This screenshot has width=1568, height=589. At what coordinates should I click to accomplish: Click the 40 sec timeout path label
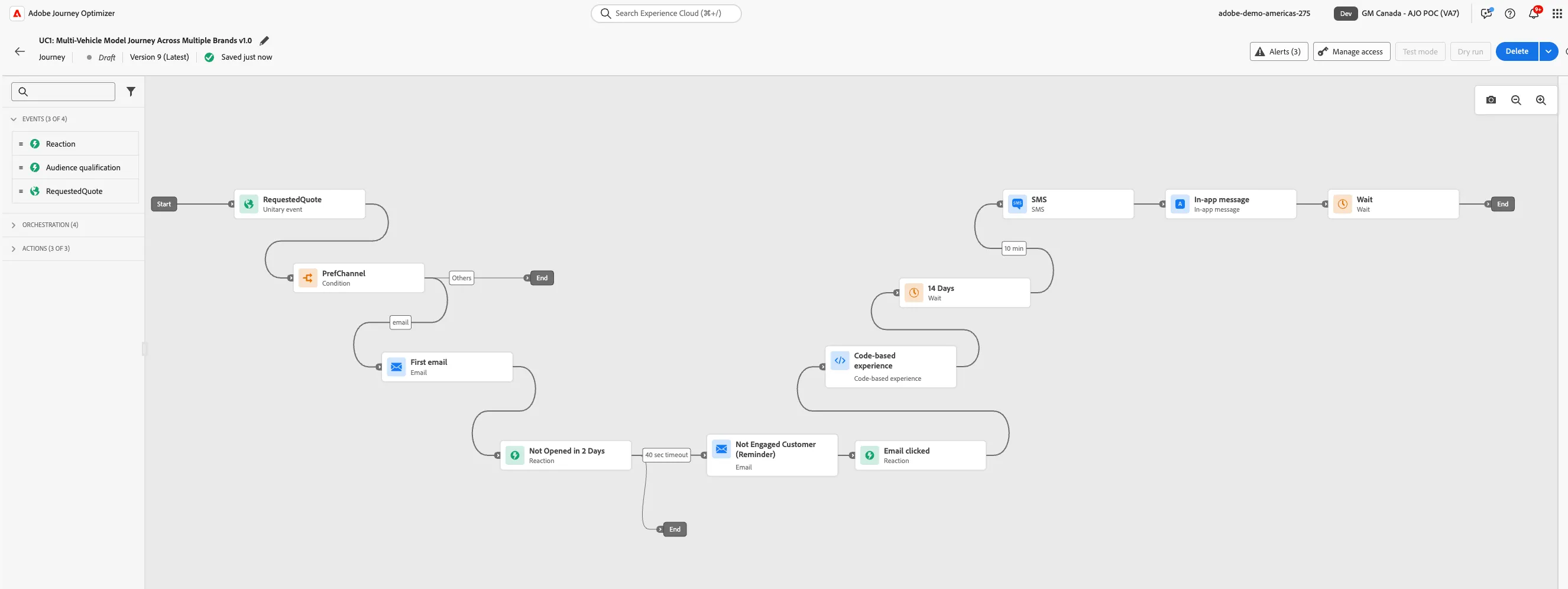point(666,455)
